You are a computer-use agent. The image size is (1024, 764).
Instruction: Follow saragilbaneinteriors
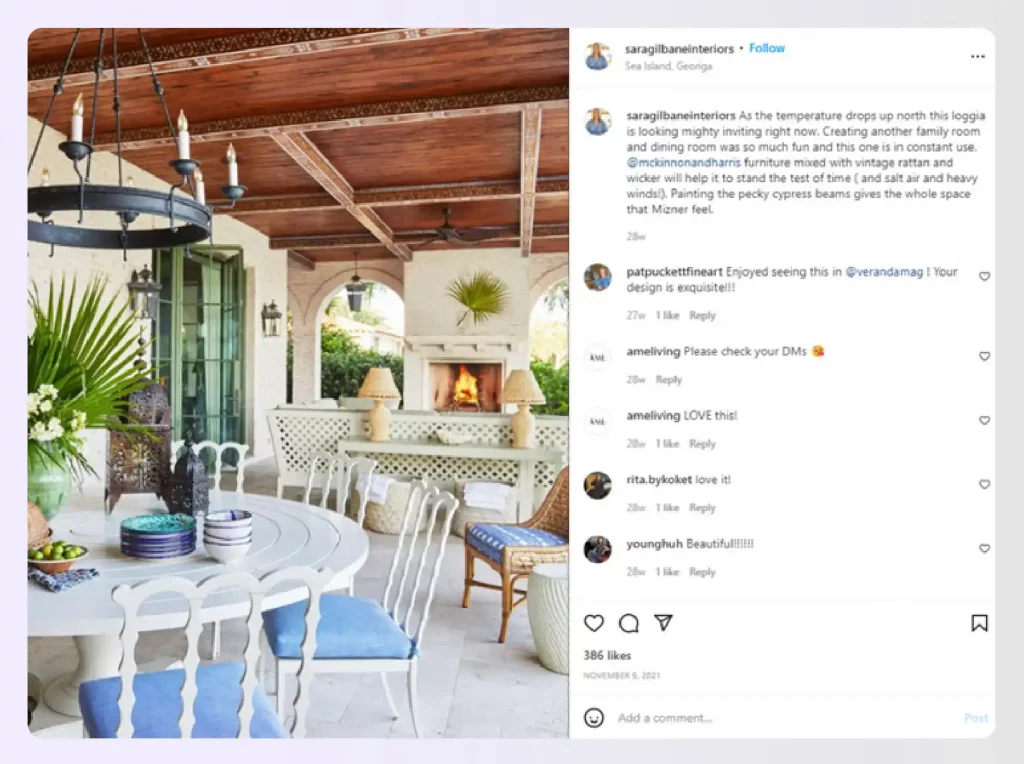[x=767, y=48]
